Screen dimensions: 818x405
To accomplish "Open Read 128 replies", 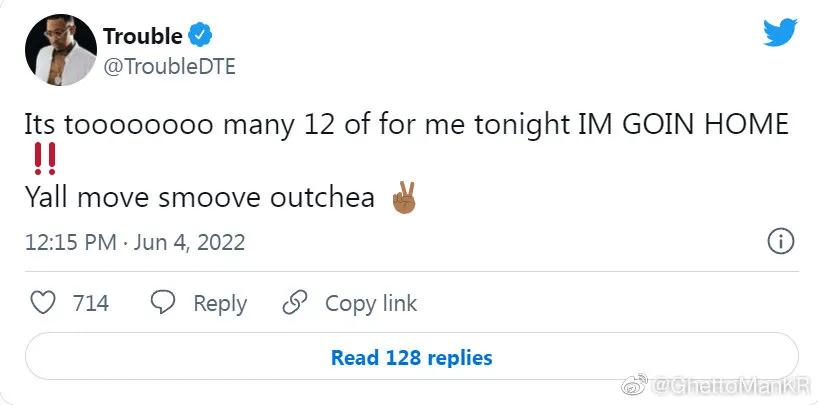I will pyautogui.click(x=411, y=357).
